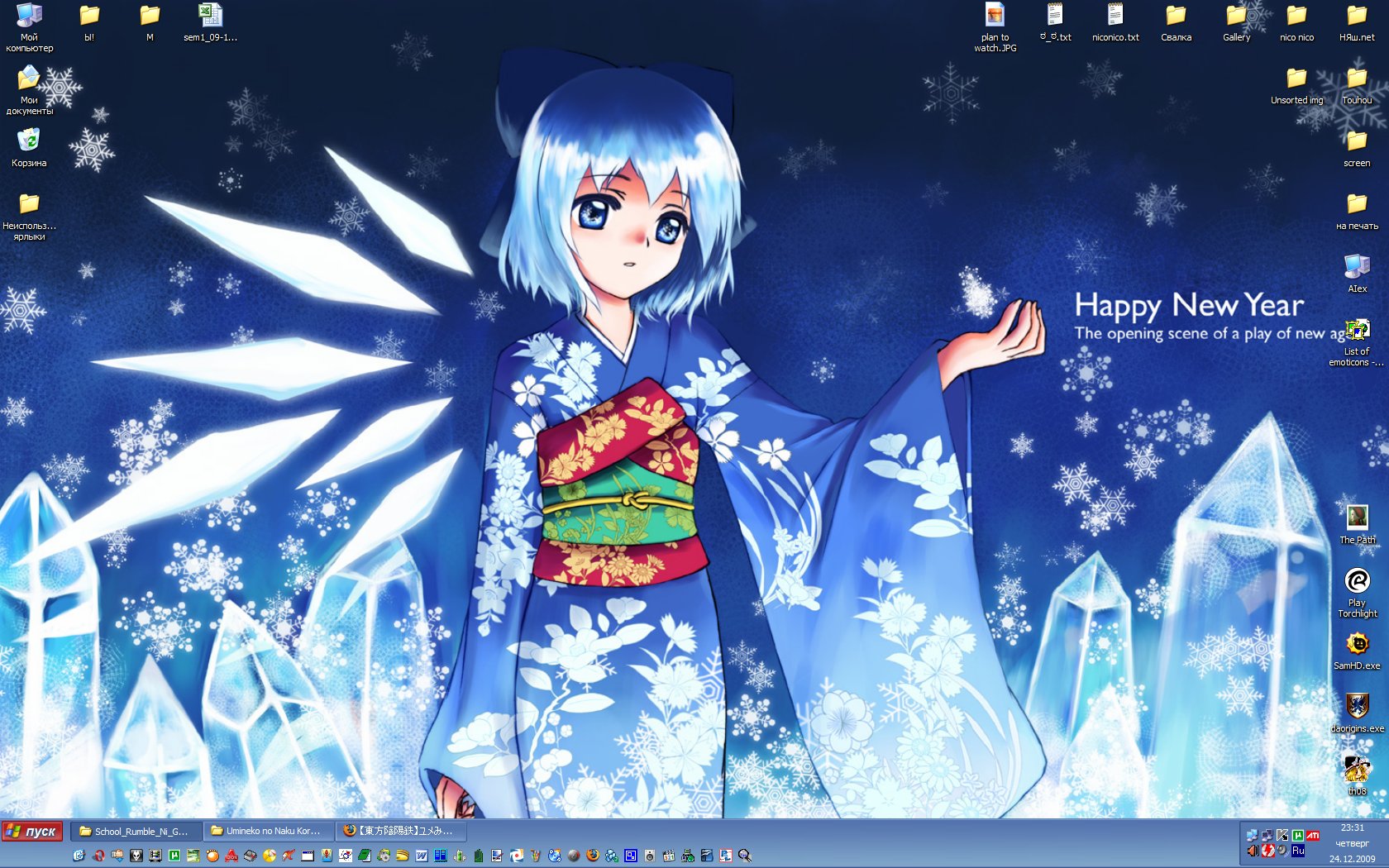Open the screen folder

1357,149
